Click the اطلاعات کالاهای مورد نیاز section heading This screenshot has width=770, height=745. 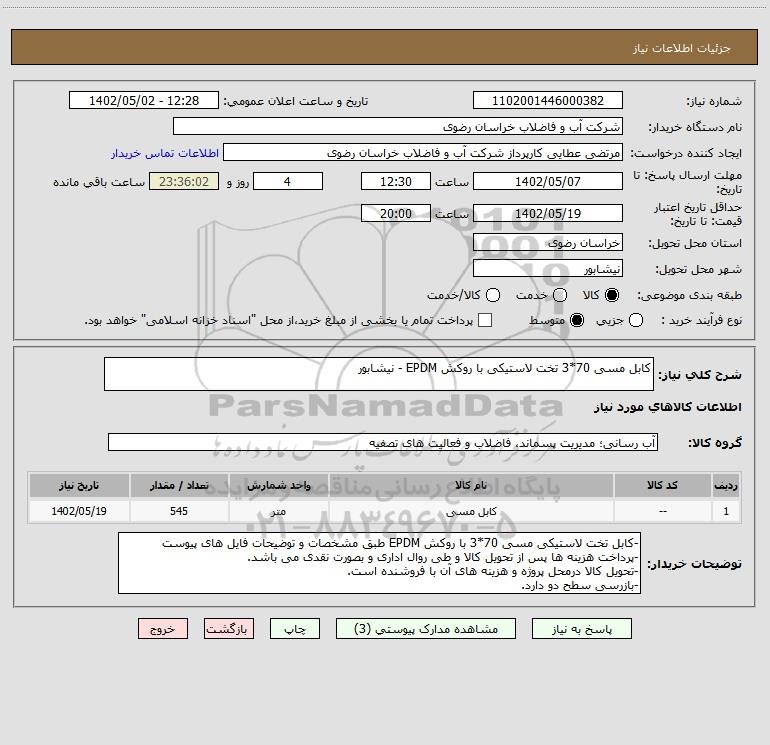coord(668,407)
